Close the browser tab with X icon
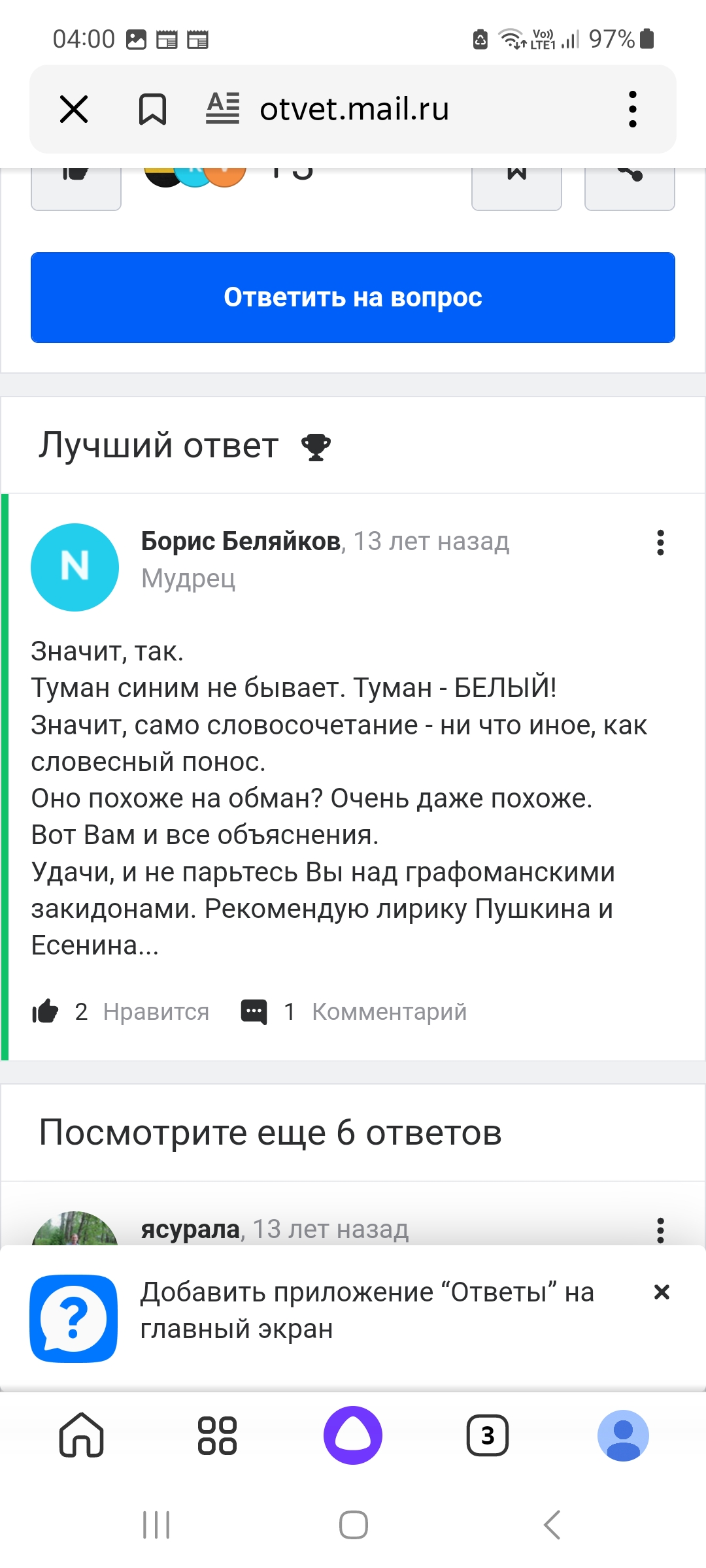This screenshot has height=1568, width=706. pos(74,109)
